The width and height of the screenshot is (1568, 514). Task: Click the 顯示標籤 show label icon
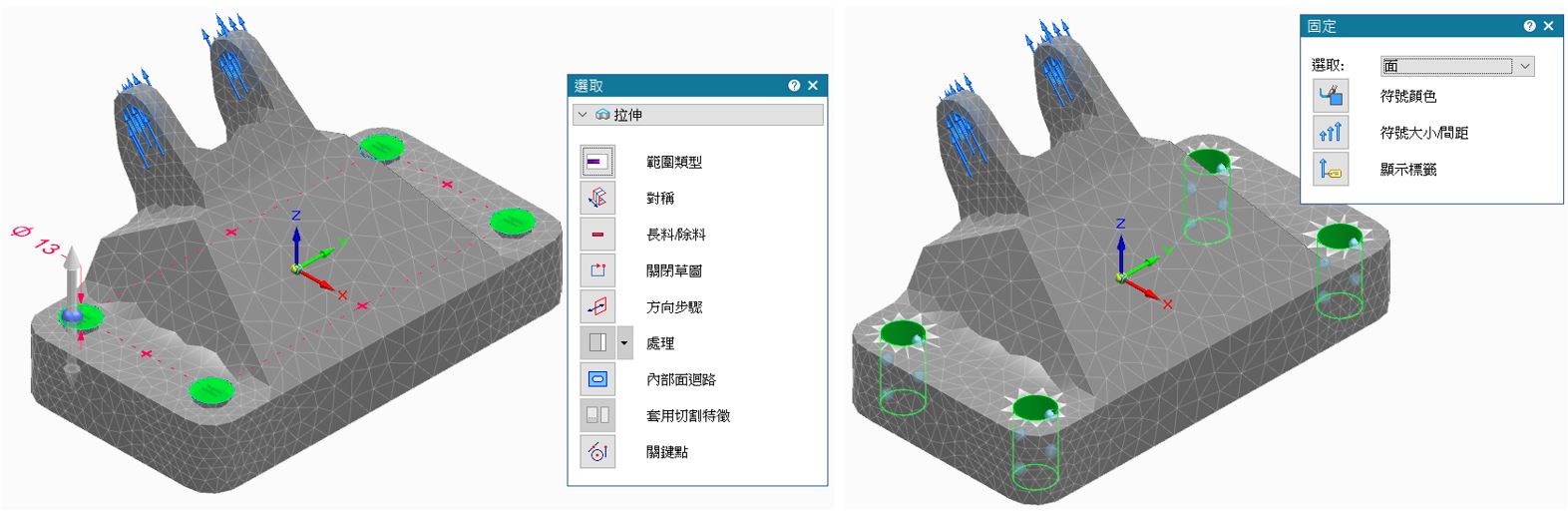coord(1331,169)
